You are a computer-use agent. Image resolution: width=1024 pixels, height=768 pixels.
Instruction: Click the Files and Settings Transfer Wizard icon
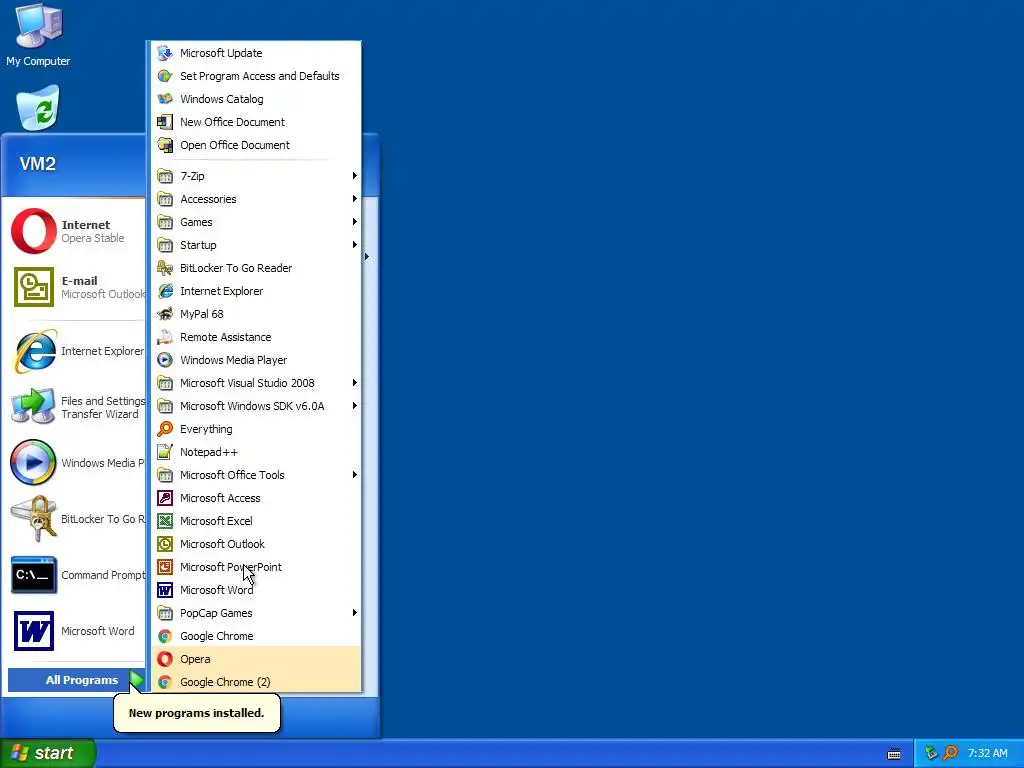(x=33, y=406)
